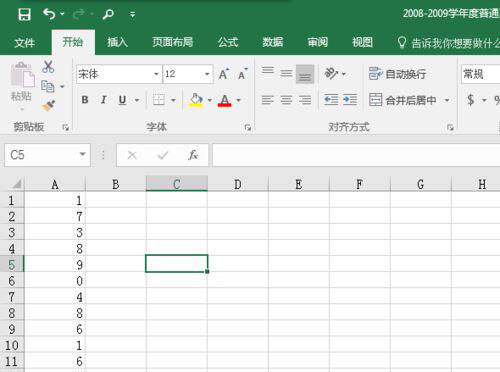This screenshot has width=500, height=372.
Task: Switch to the 数据 ribbon tab
Action: tap(273, 42)
